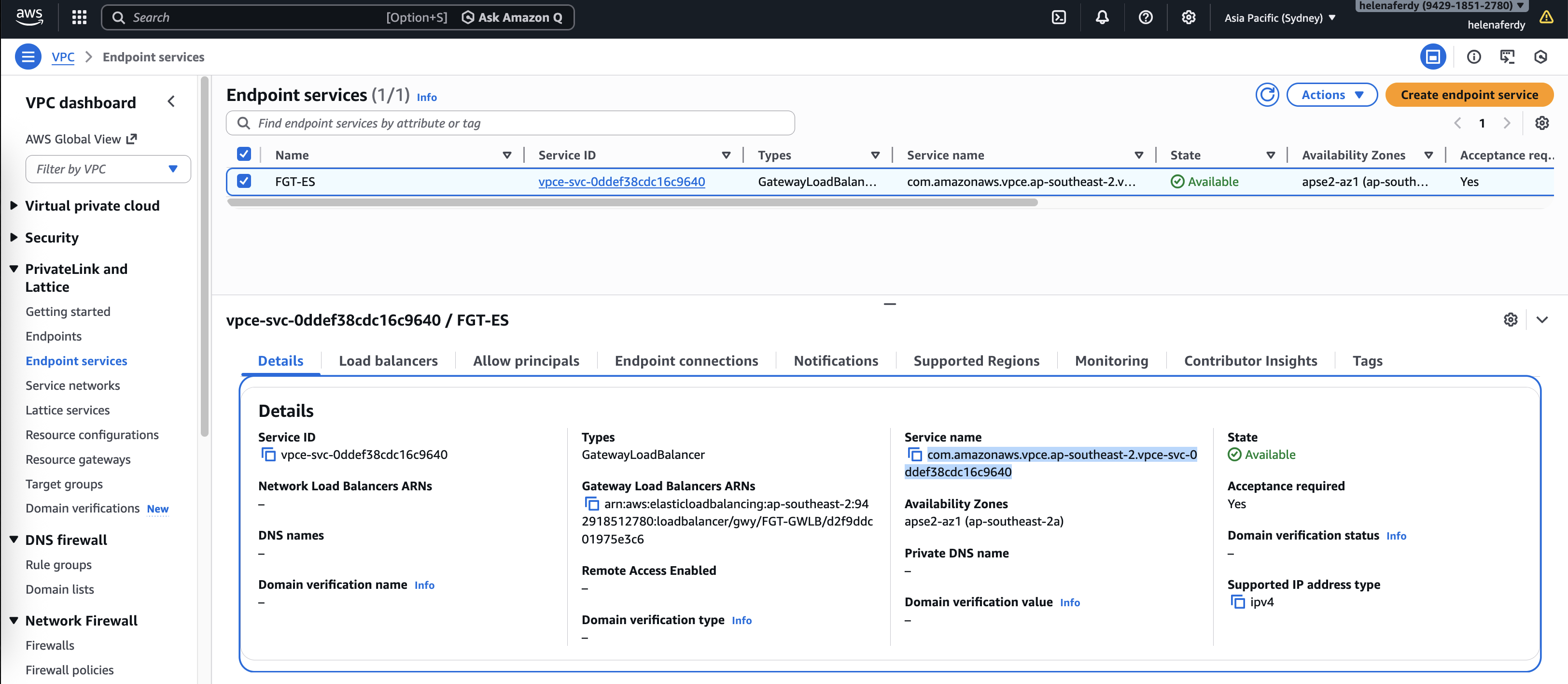
Task: Toggle the hamburger navigation menu
Action: [x=28, y=57]
